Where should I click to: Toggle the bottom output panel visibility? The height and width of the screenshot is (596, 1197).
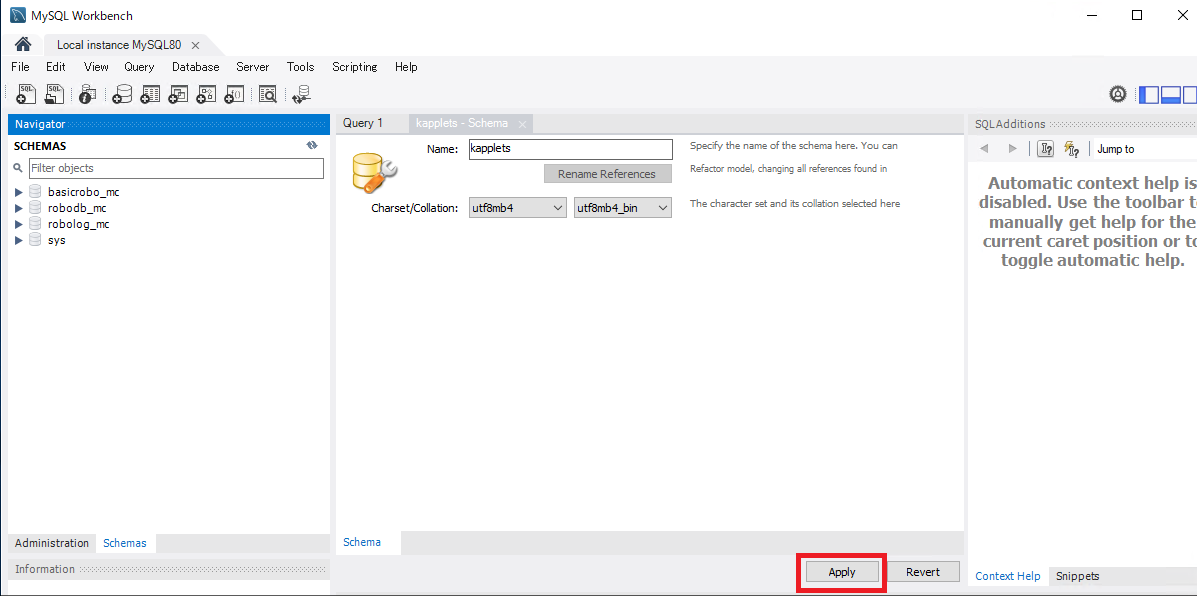pos(1170,95)
